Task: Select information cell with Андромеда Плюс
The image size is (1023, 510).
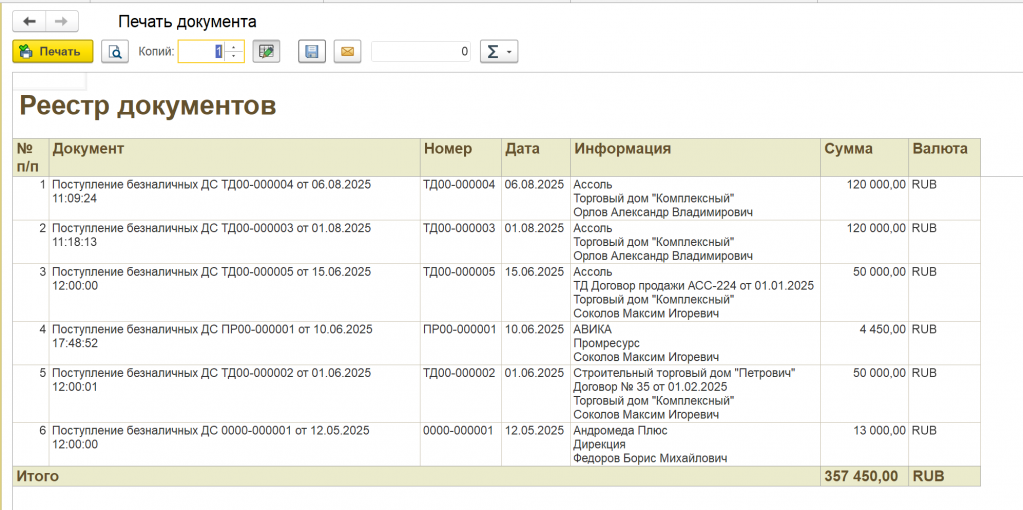Action: coord(695,444)
